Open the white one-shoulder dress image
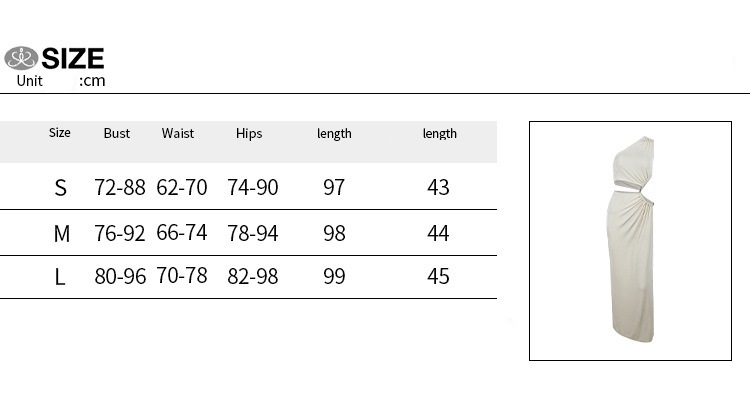 point(630,241)
